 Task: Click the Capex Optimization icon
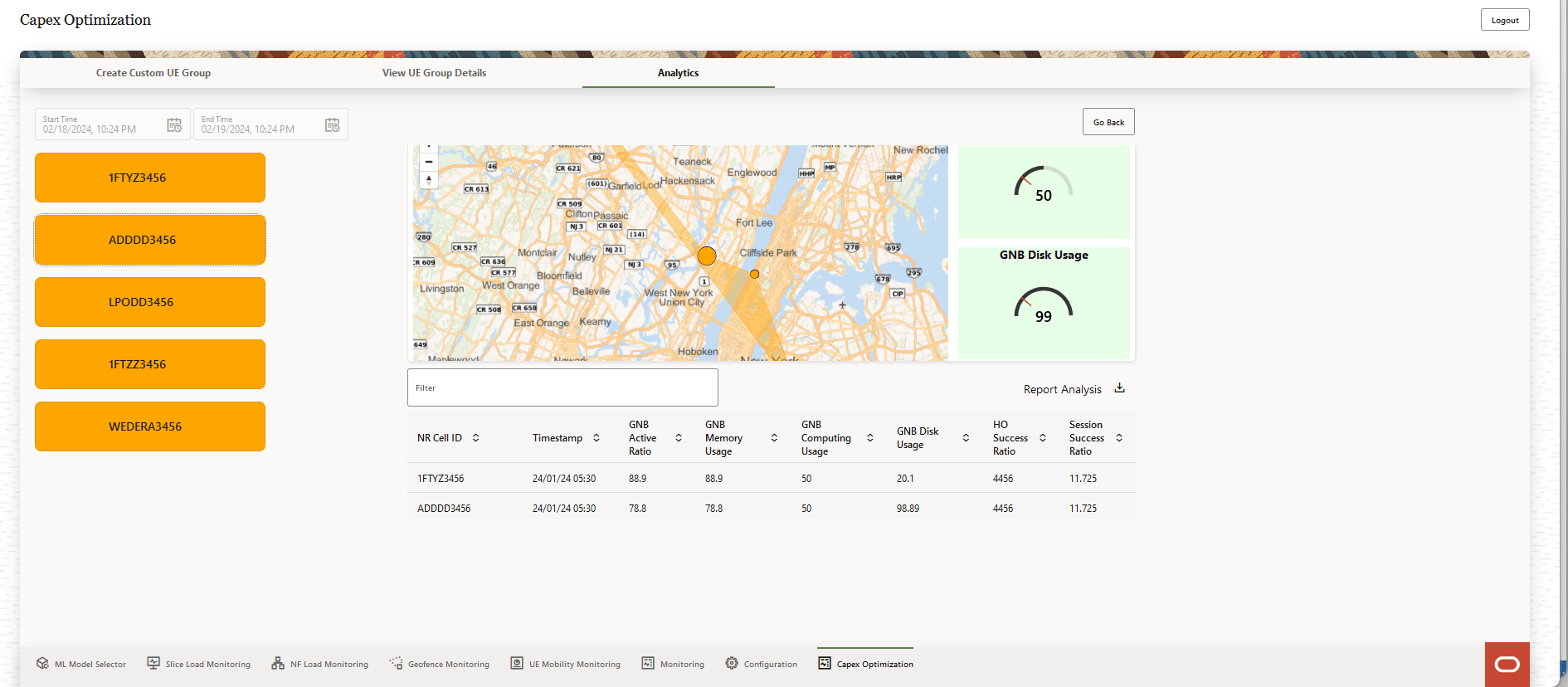[x=825, y=663]
